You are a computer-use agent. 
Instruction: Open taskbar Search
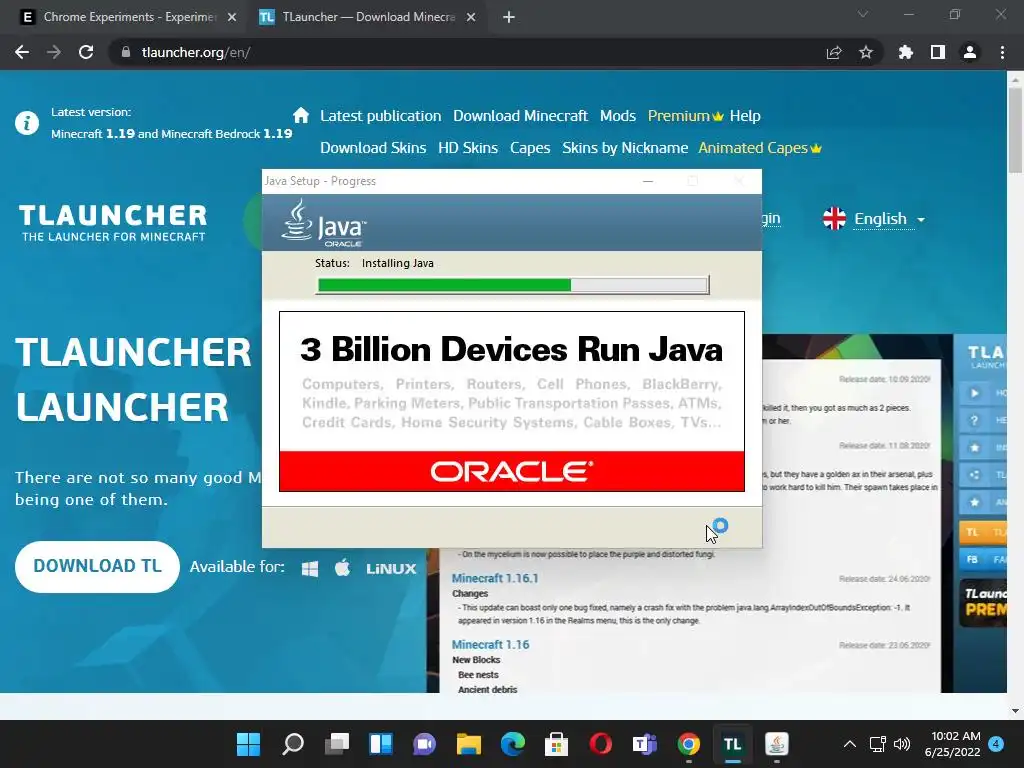click(x=293, y=744)
